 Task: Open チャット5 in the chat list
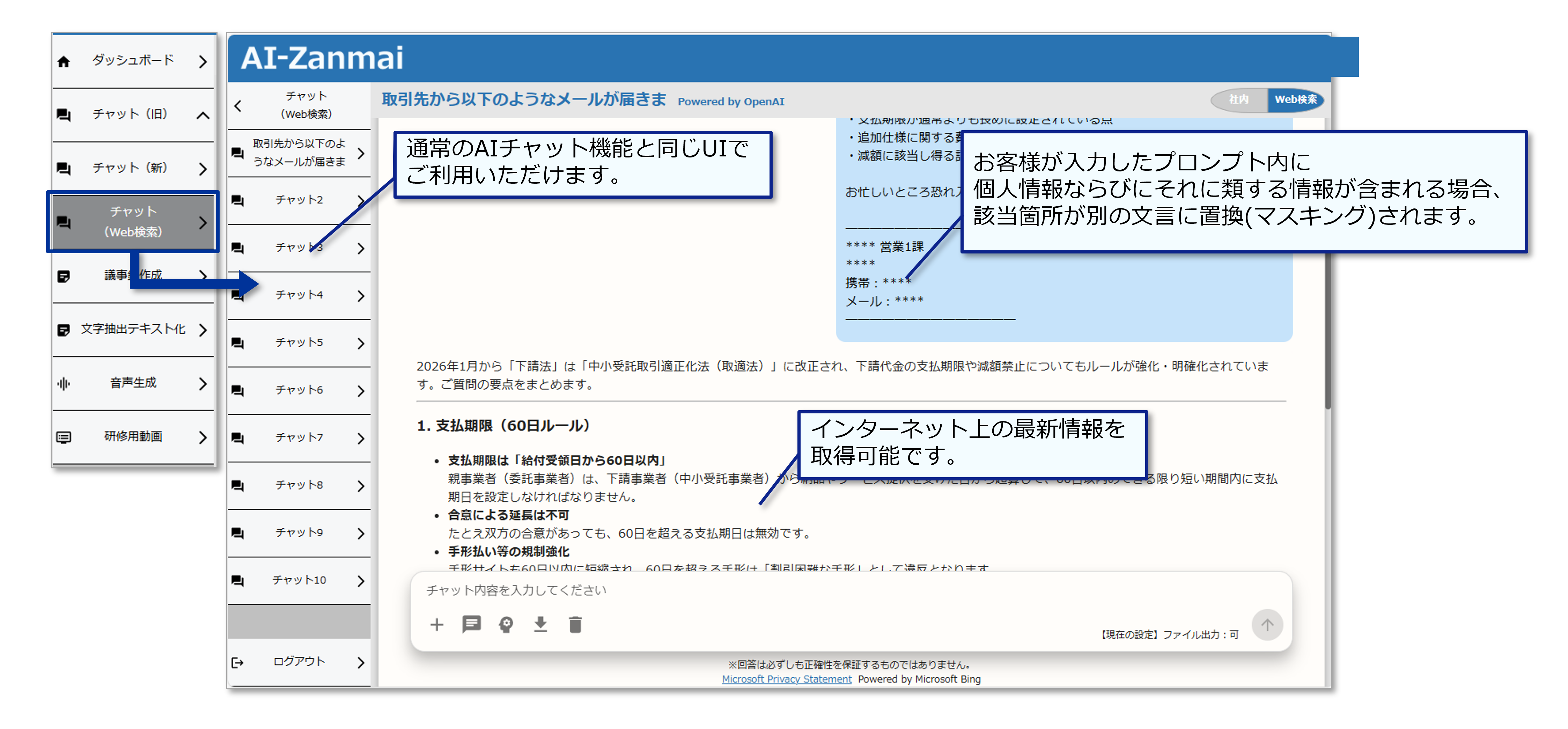(299, 343)
